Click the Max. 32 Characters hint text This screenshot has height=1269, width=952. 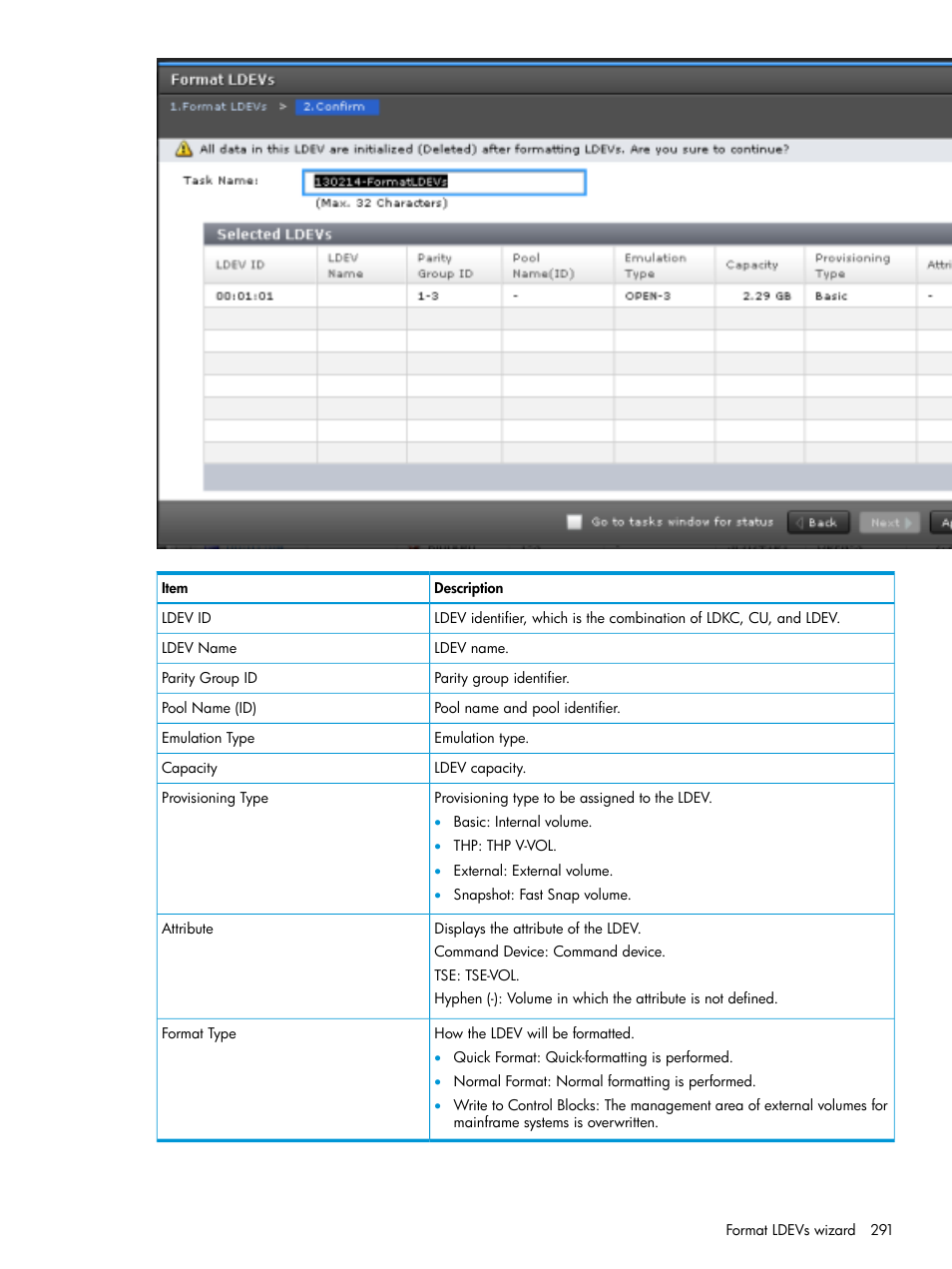click(x=381, y=203)
